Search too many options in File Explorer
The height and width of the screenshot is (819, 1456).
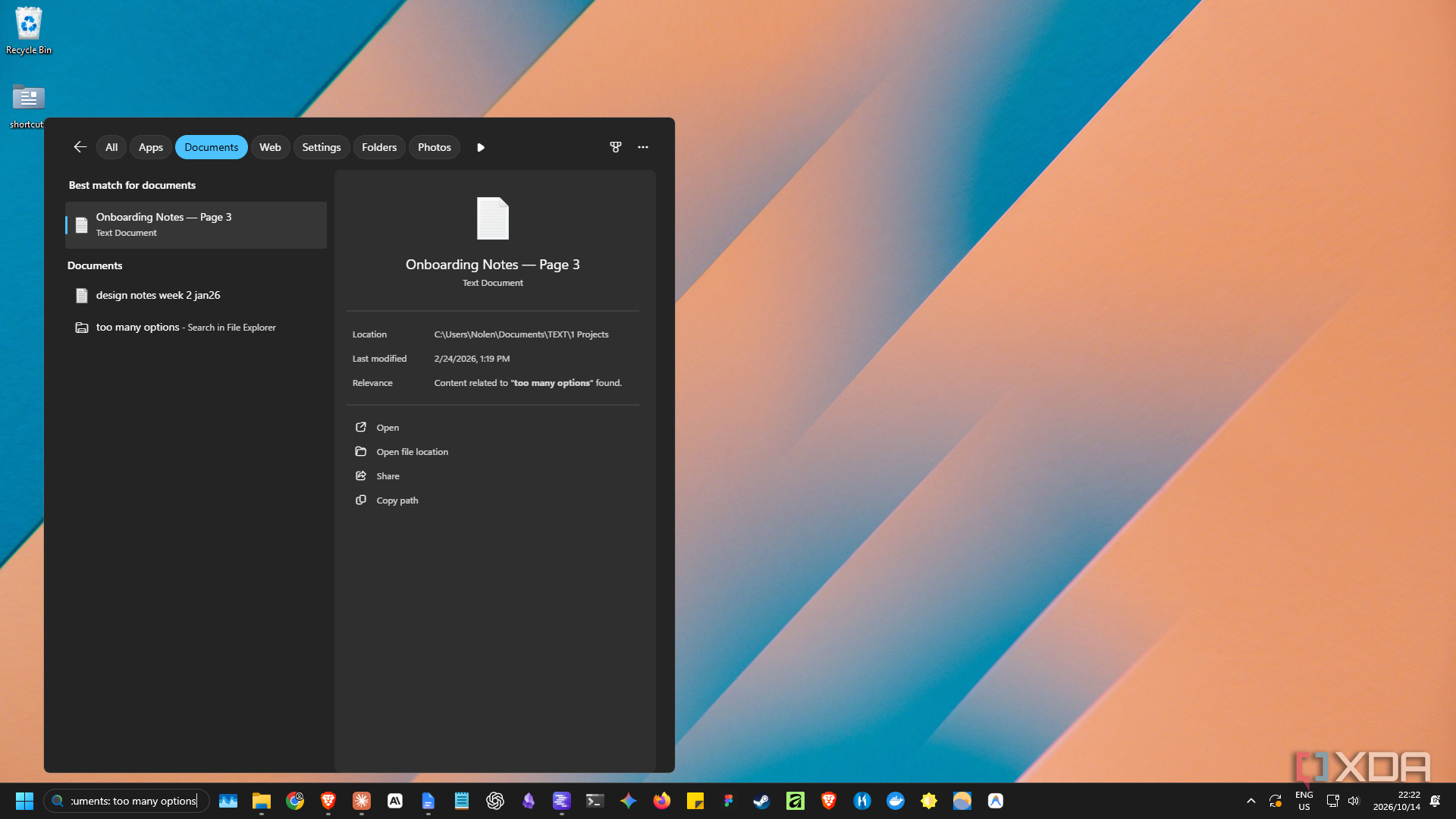point(196,328)
